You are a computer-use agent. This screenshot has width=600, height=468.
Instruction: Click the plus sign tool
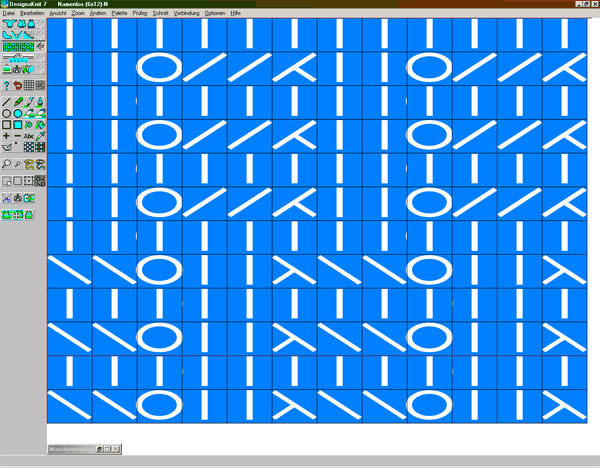(6, 136)
